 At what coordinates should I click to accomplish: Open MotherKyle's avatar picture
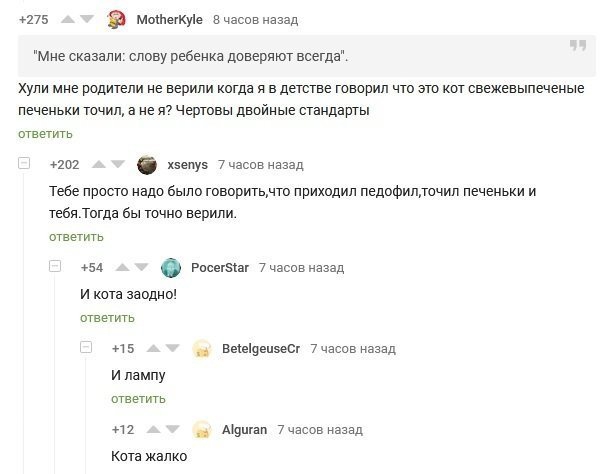tap(115, 19)
